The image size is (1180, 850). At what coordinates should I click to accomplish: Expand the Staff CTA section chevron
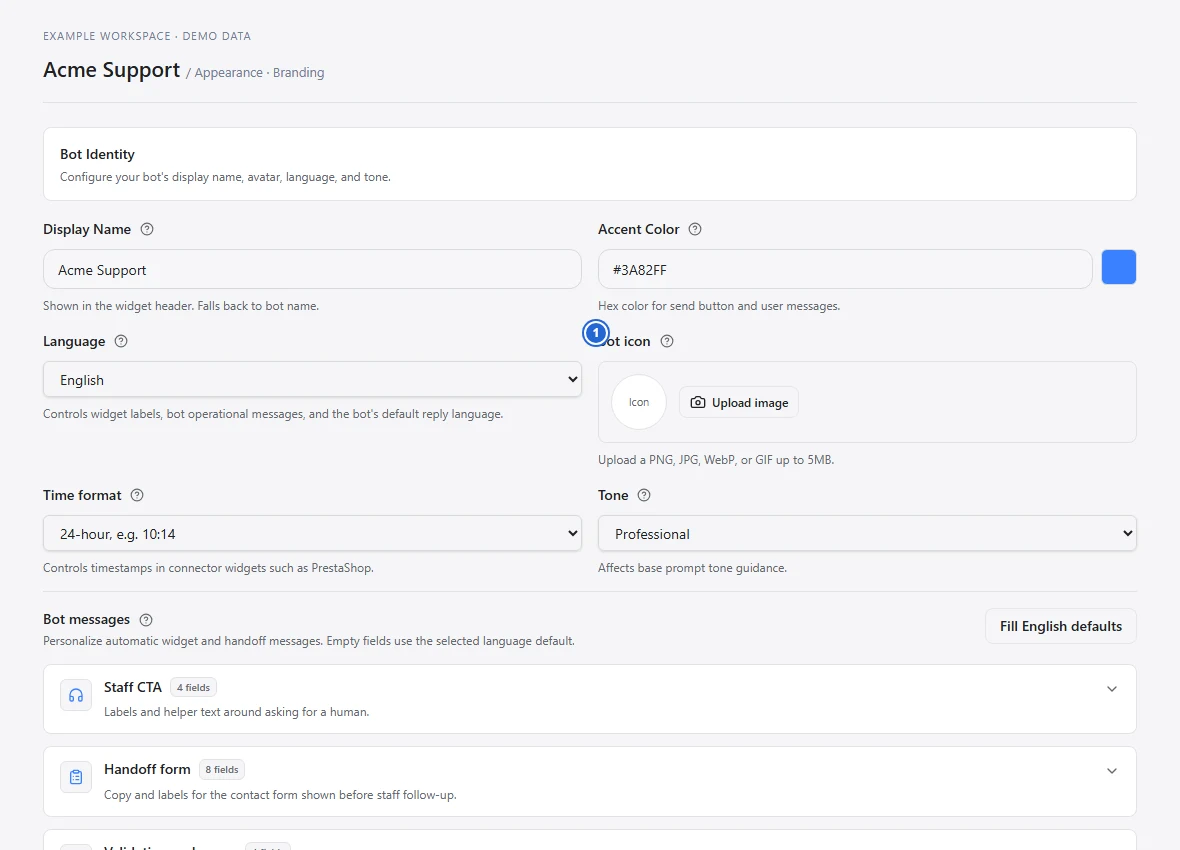point(1112,689)
